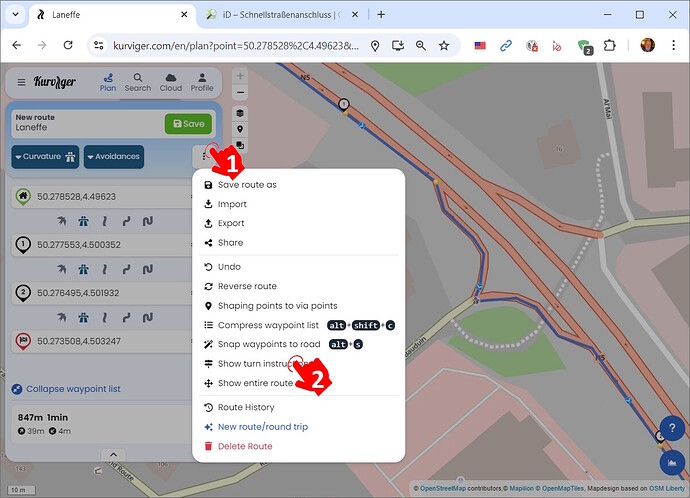The image size is (690, 498).
Task: Click the elevation chart button on map
Action: 666,462
